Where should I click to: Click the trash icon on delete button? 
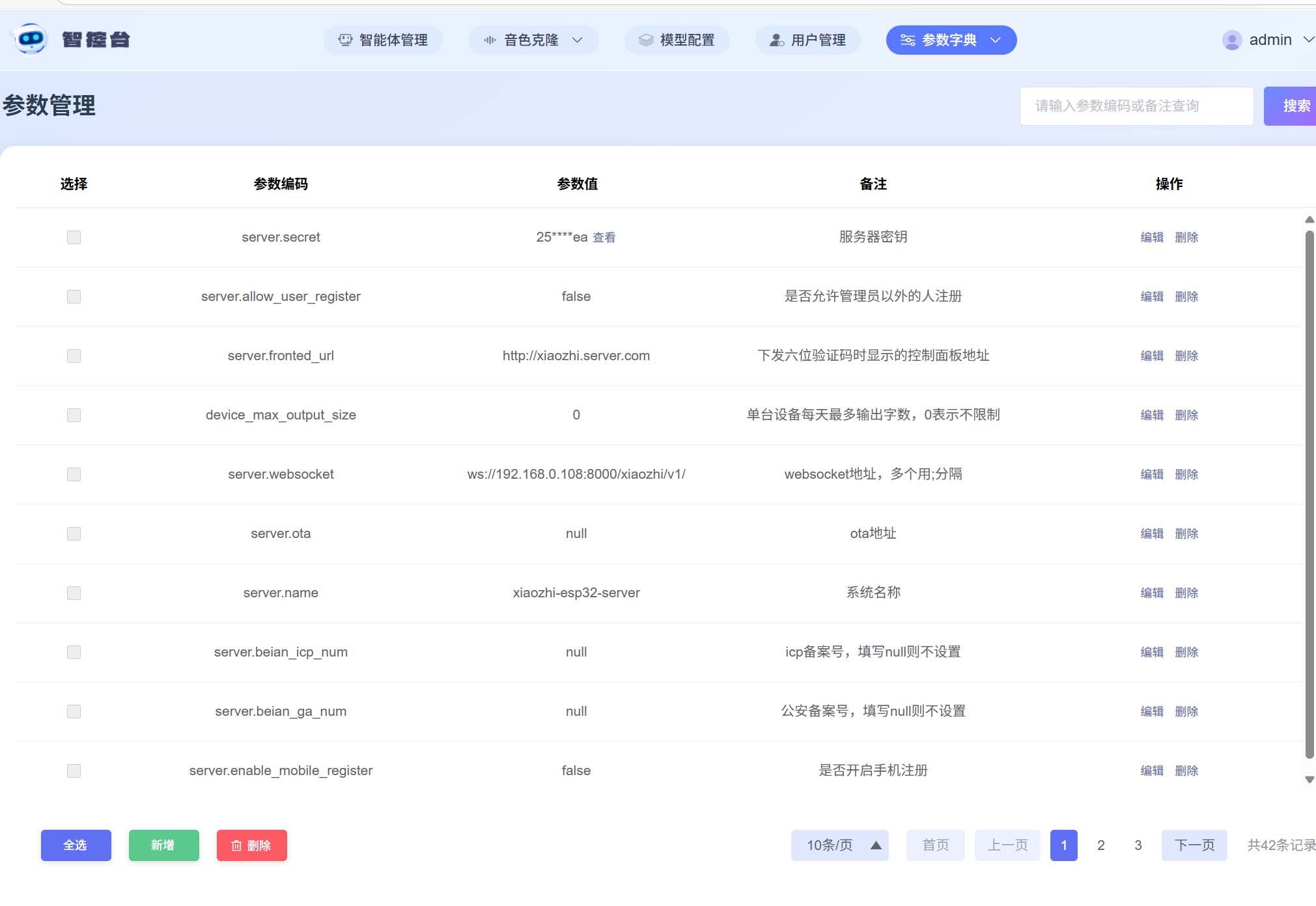[x=236, y=845]
